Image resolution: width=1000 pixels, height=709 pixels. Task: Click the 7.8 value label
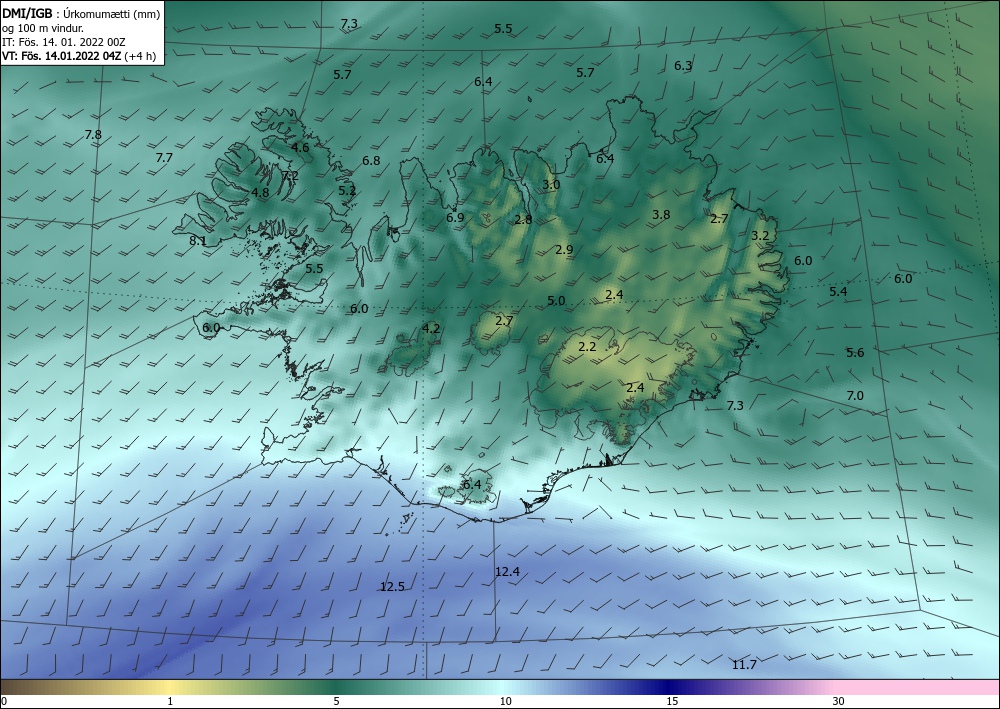point(93,135)
